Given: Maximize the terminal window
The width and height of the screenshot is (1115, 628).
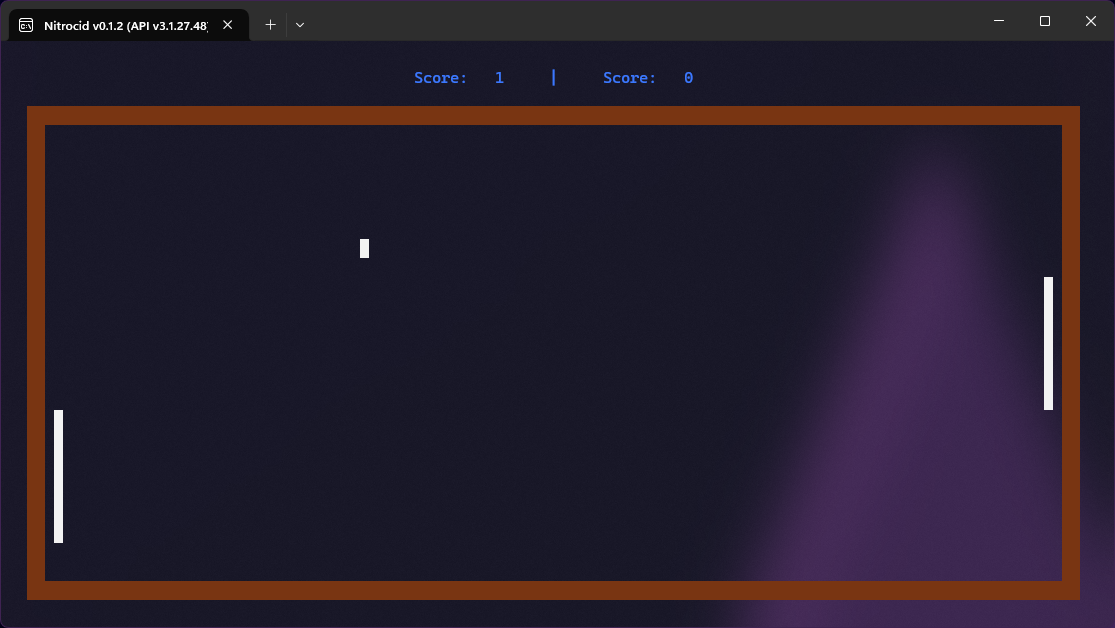Looking at the screenshot, I should (x=1044, y=21).
